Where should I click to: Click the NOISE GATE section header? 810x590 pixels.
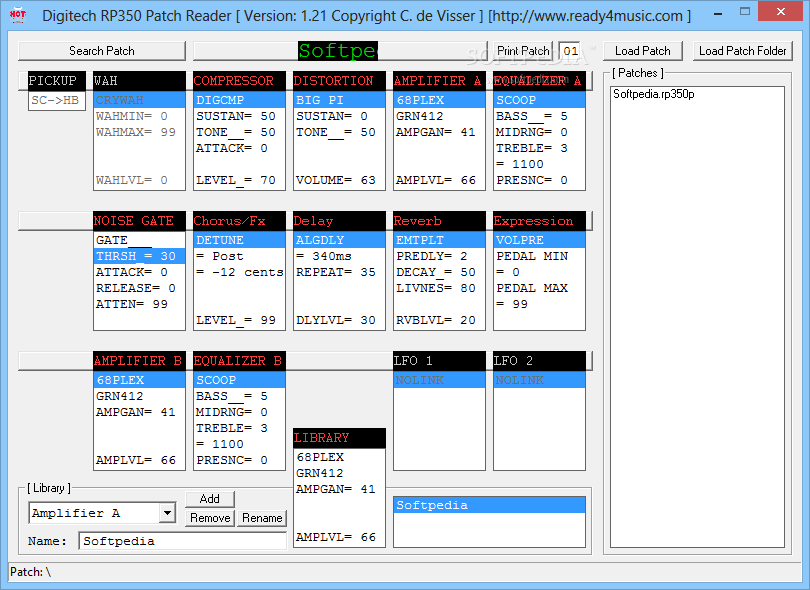[x=139, y=221]
